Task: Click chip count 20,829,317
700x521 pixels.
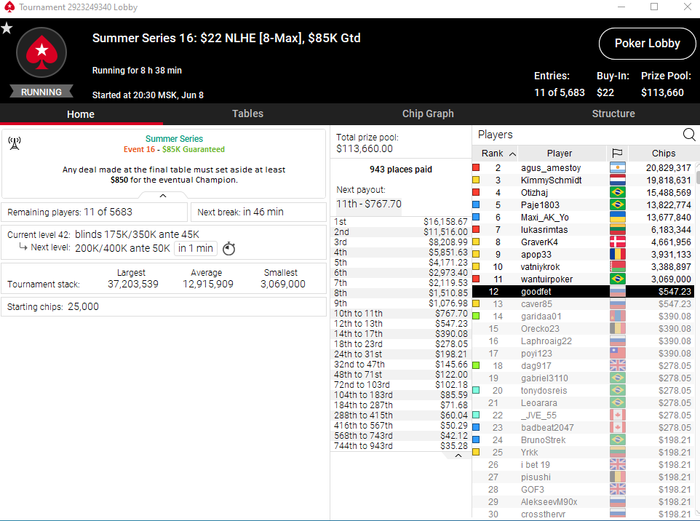Action: pyautogui.click(x=668, y=168)
